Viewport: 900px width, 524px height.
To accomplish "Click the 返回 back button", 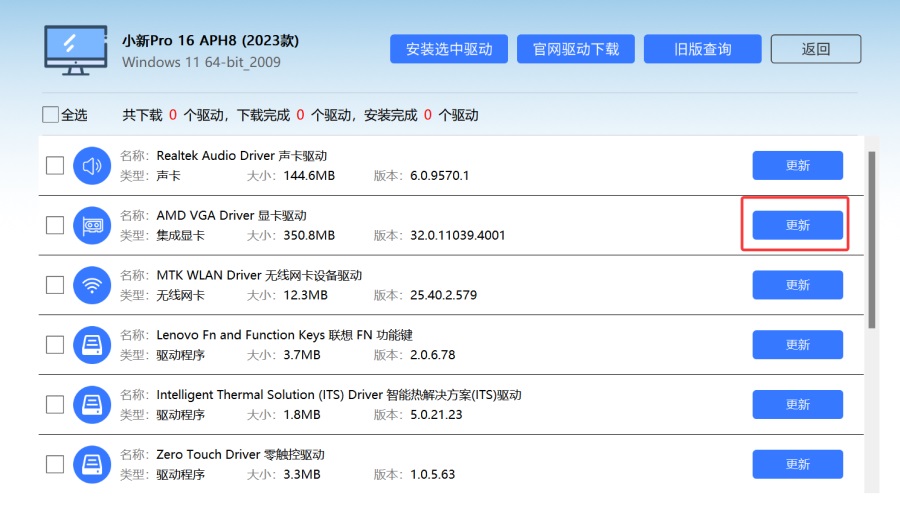I will 816,49.
